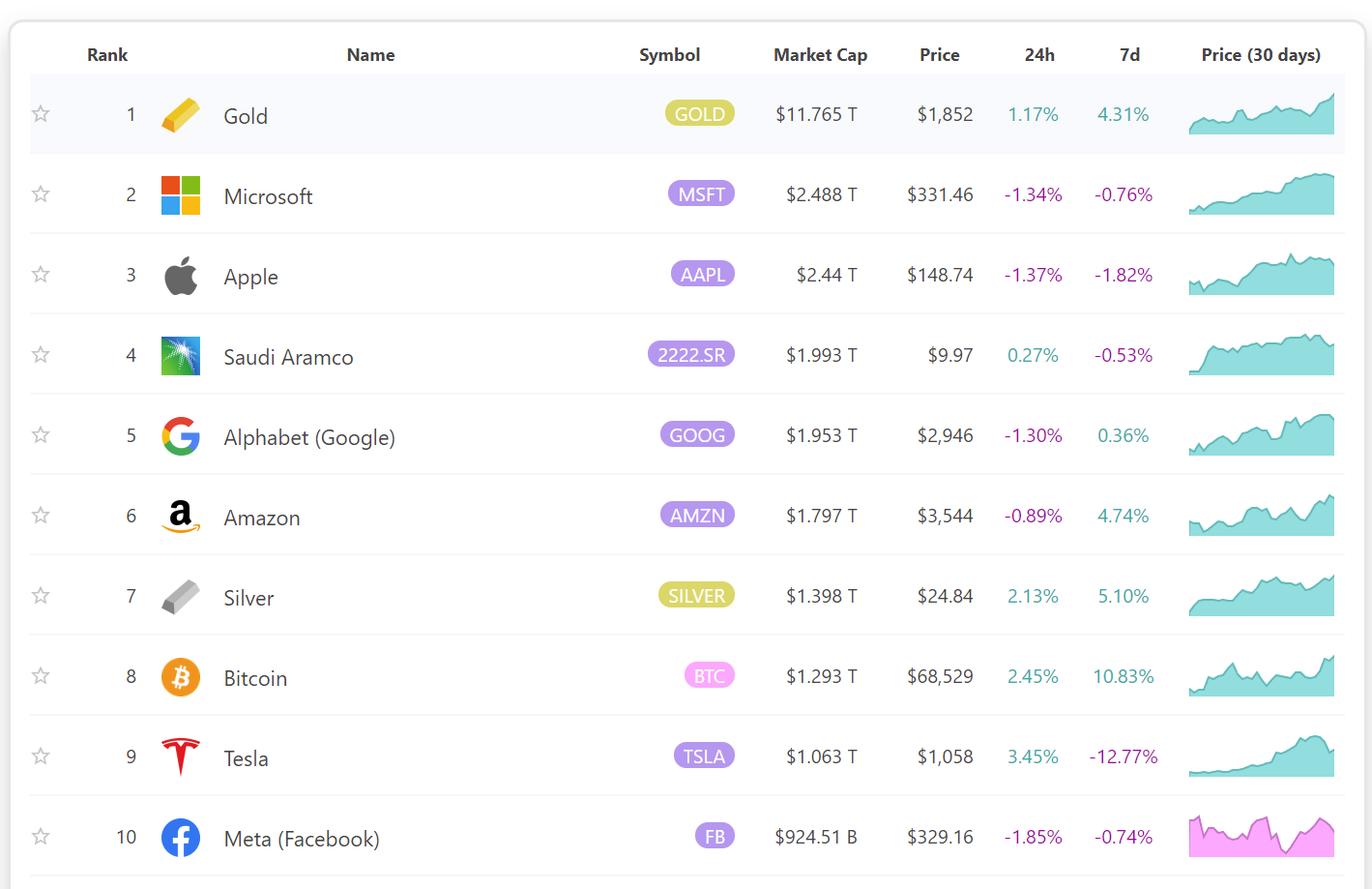
Task: Open the Bitcoin asset link
Action: (255, 679)
